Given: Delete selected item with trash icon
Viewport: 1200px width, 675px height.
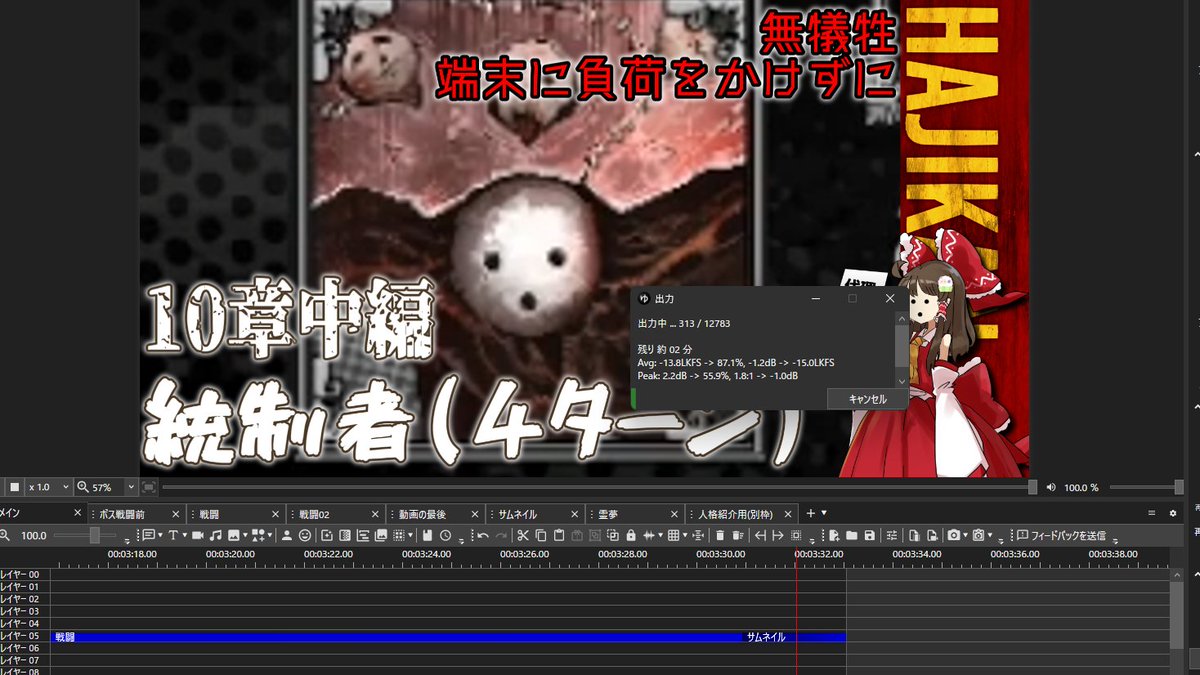Looking at the screenshot, I should 720,535.
